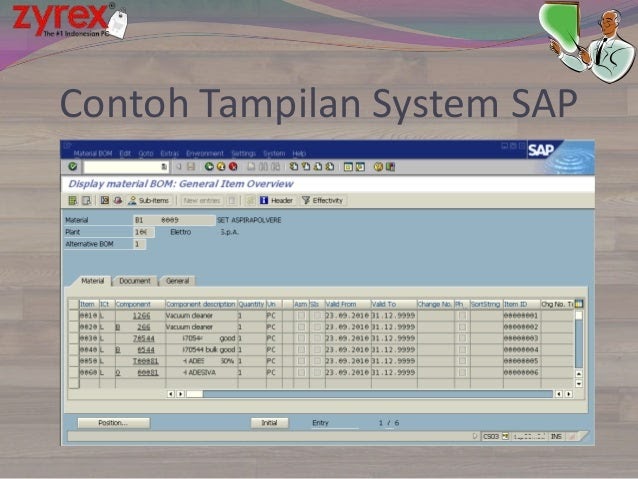Image resolution: width=638 pixels, height=479 pixels.
Task: Open table configuration icon at header corner
Action: [x=579, y=304]
